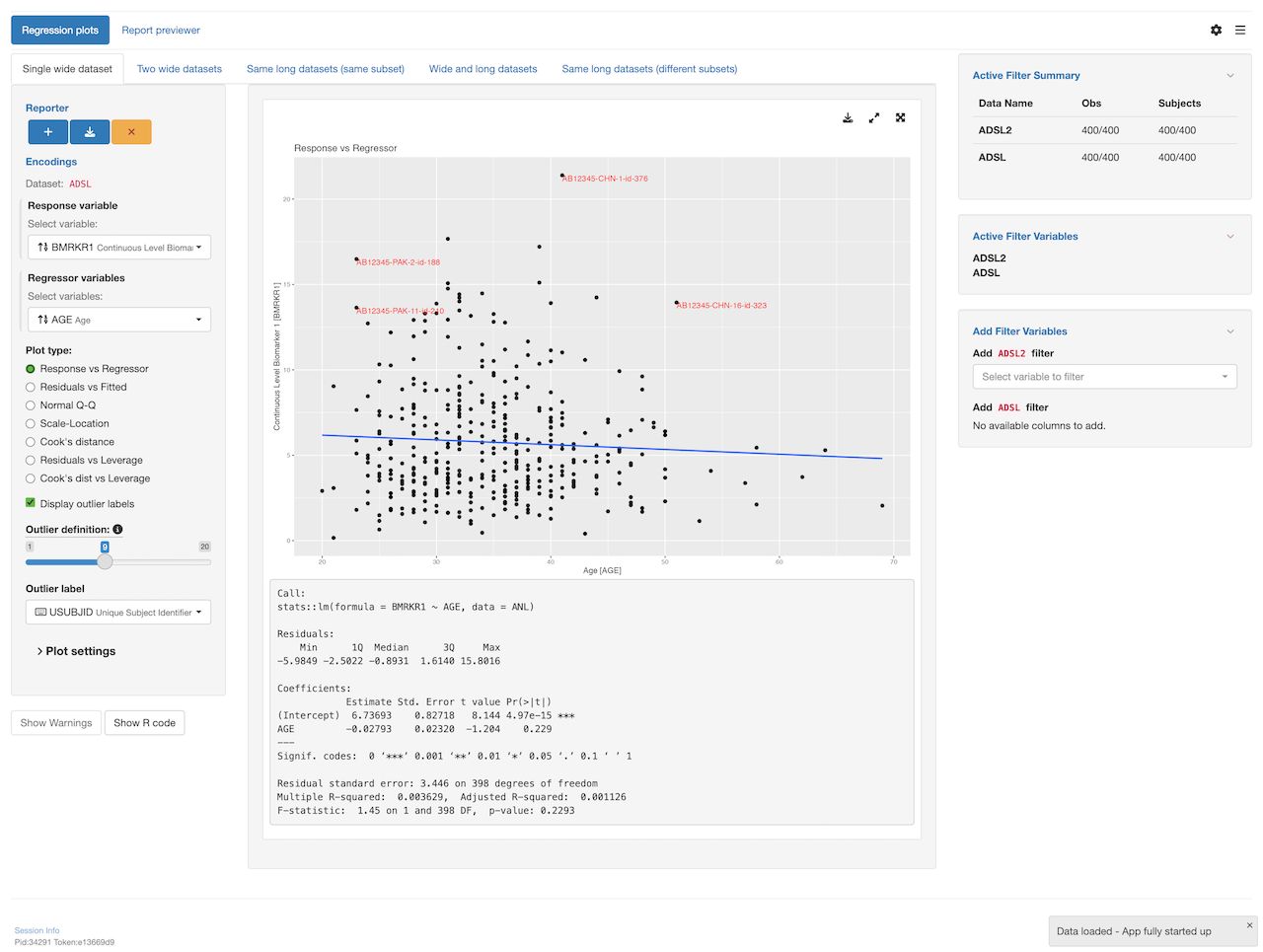Expand the plot with the resize icon
Viewport: 1263px width, 952px height.
pos(874,117)
